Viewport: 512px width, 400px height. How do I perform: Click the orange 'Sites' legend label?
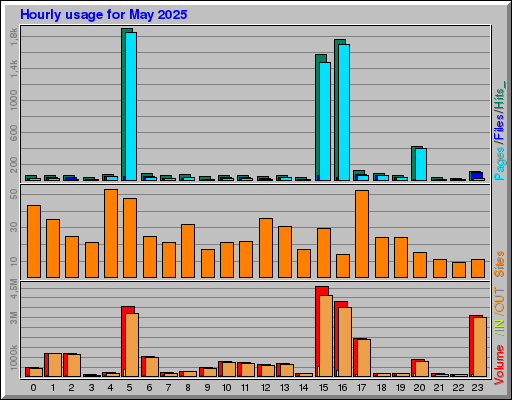click(x=499, y=264)
